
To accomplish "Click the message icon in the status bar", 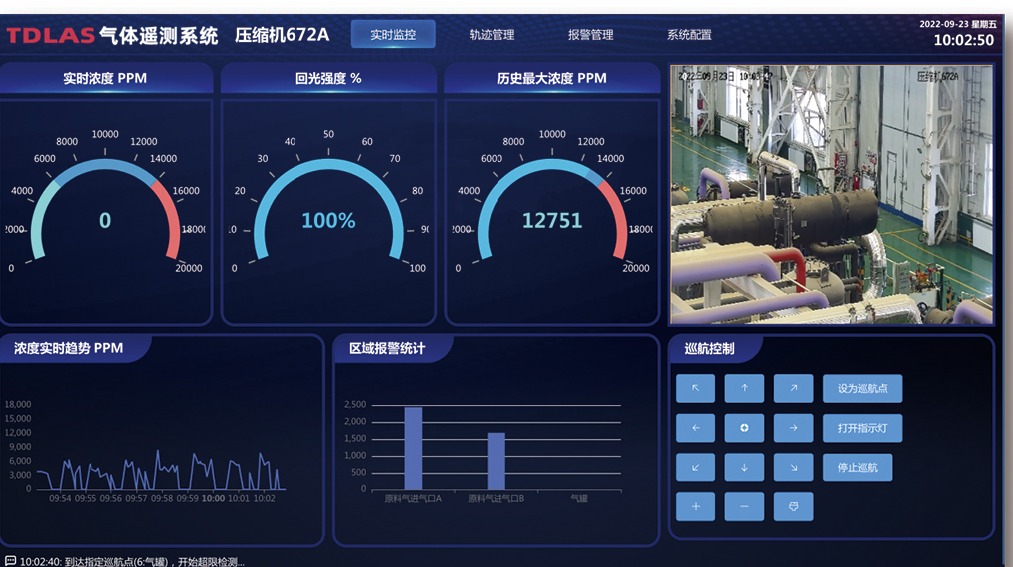I will 10,561.
